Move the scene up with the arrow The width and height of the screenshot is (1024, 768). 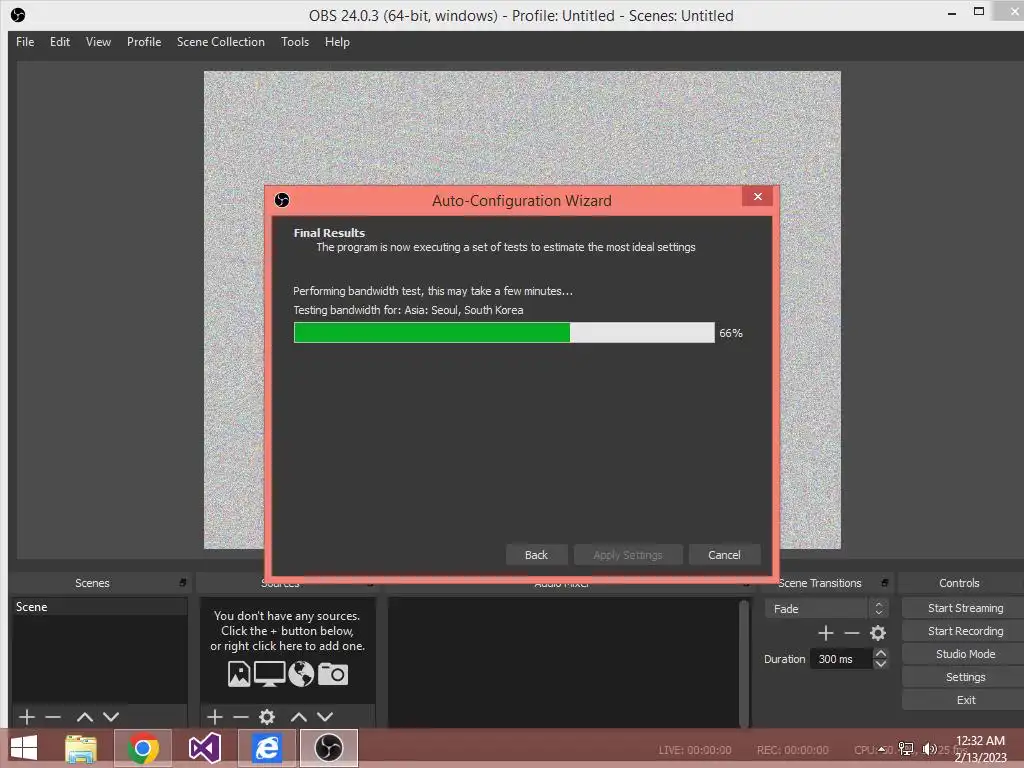(x=85, y=717)
